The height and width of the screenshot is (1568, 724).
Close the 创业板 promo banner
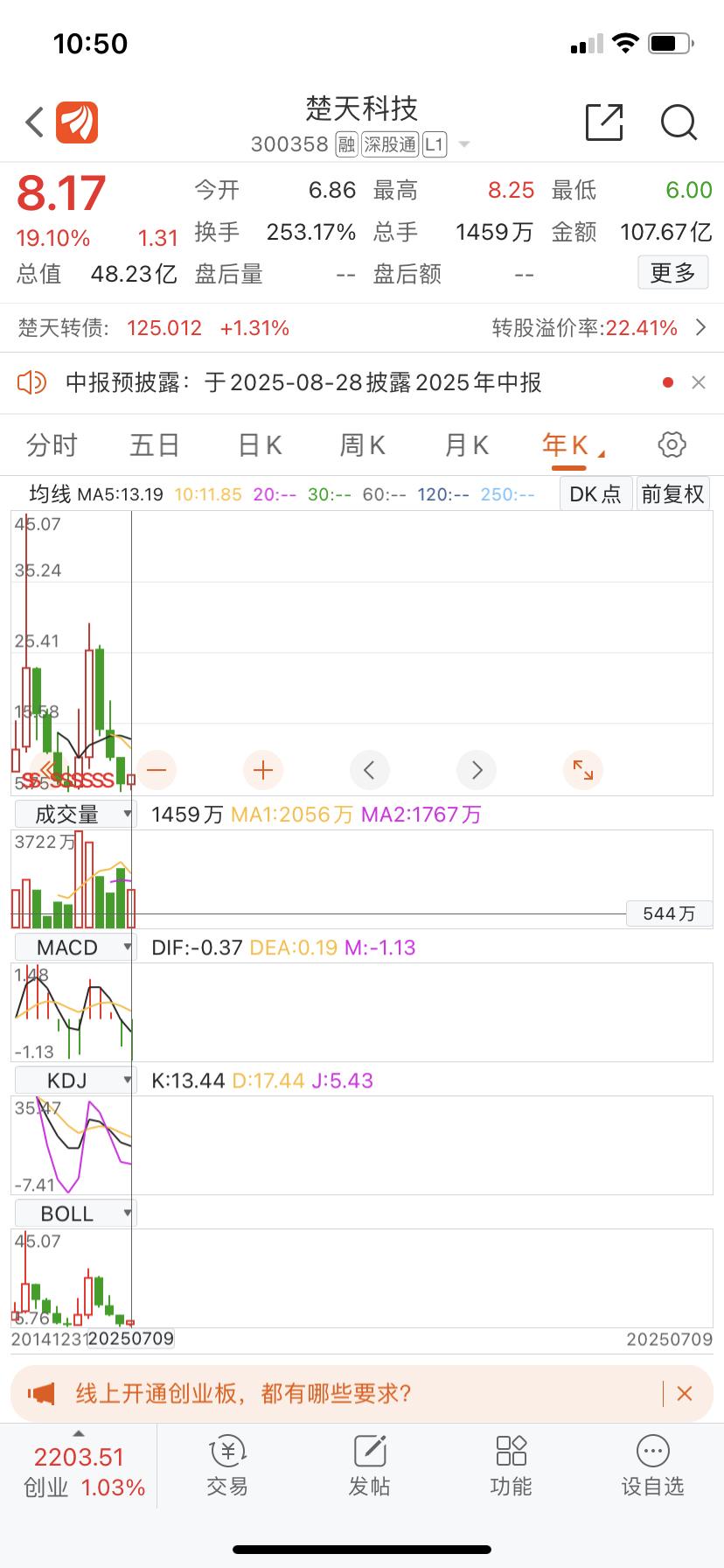click(685, 1393)
